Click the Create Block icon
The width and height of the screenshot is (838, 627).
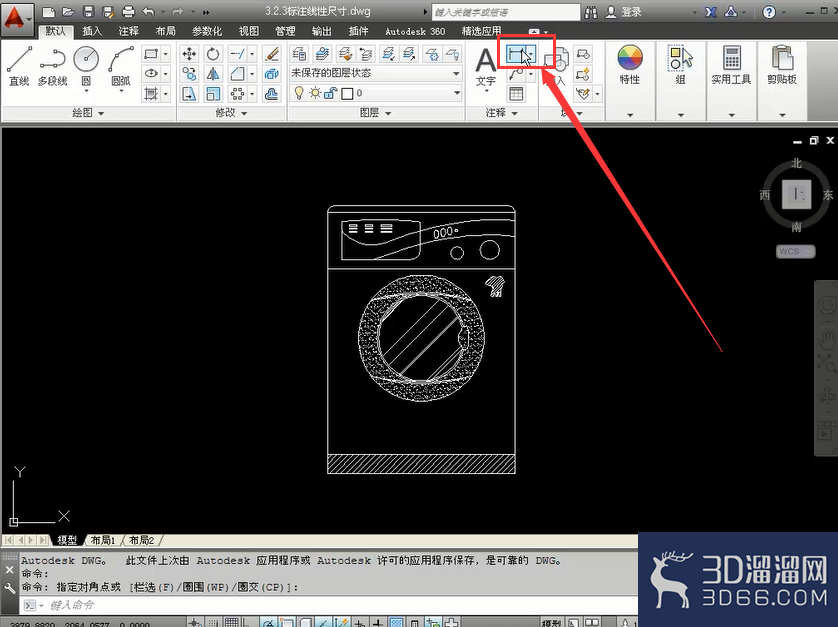[583, 53]
